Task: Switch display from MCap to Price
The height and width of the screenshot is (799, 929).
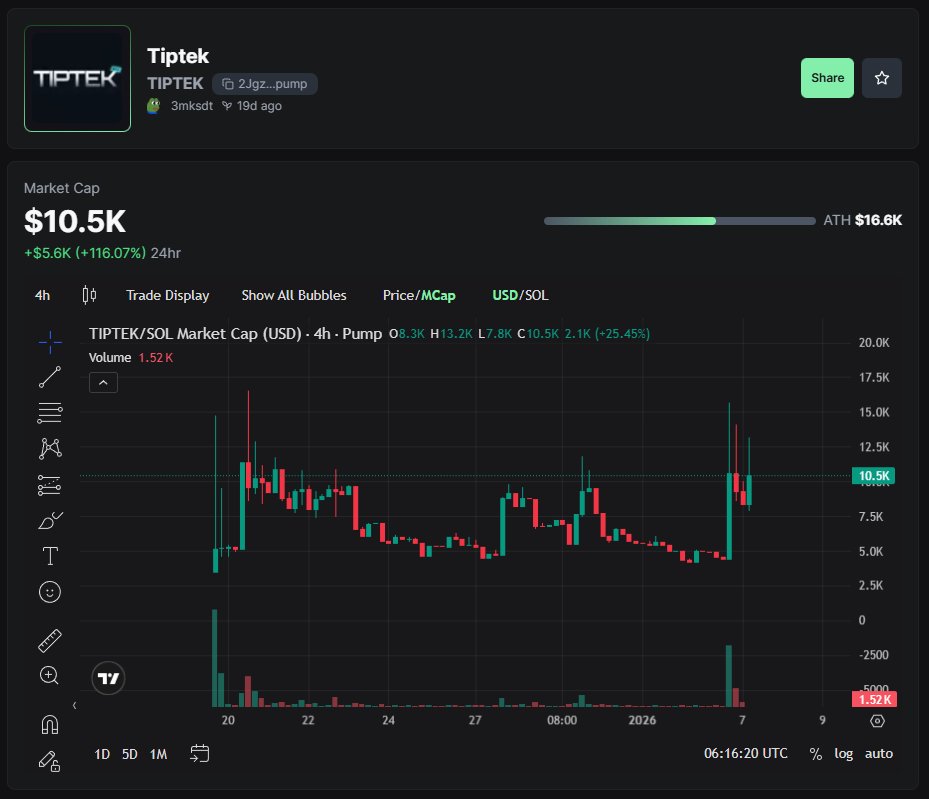Action: [400, 295]
